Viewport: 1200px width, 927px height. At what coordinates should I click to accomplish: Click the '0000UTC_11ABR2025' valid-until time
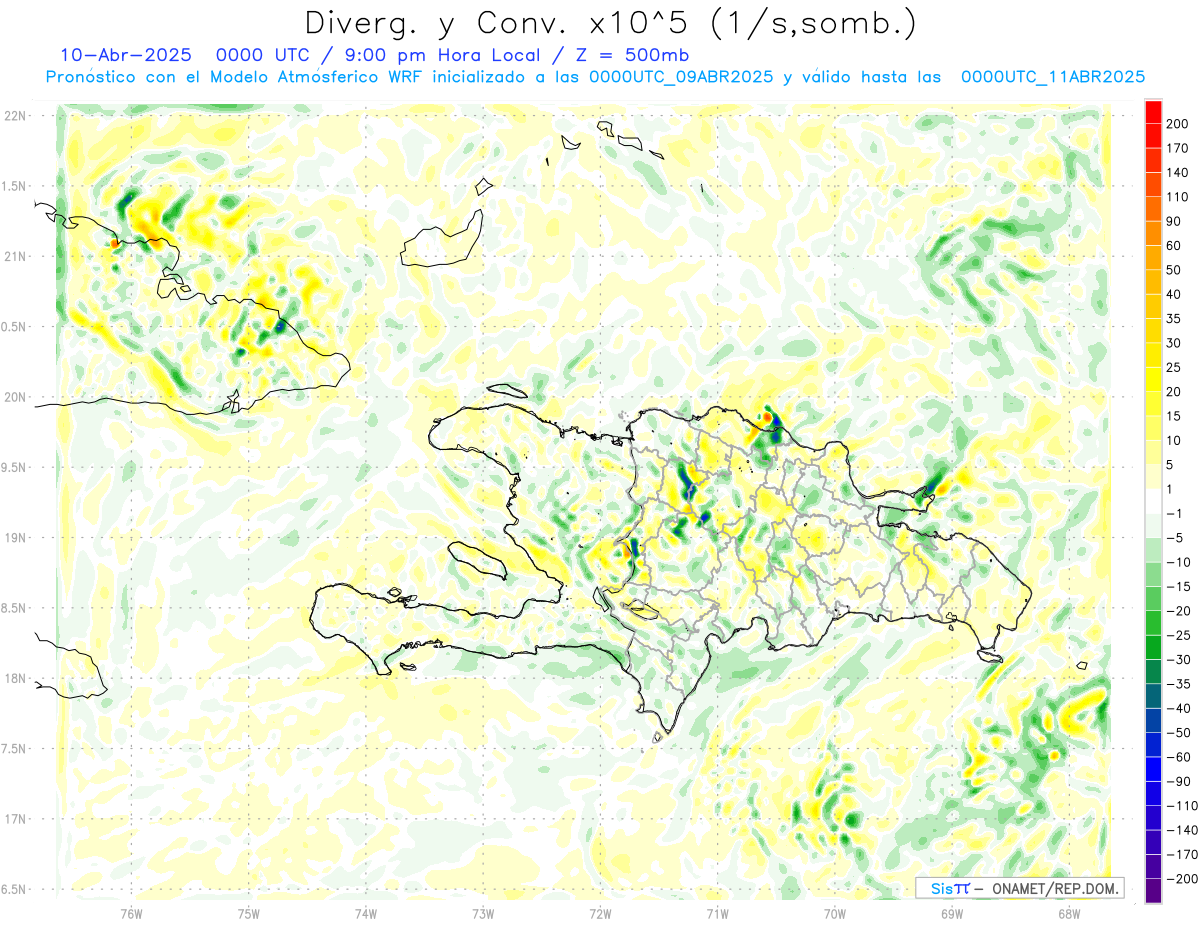(x=1053, y=77)
